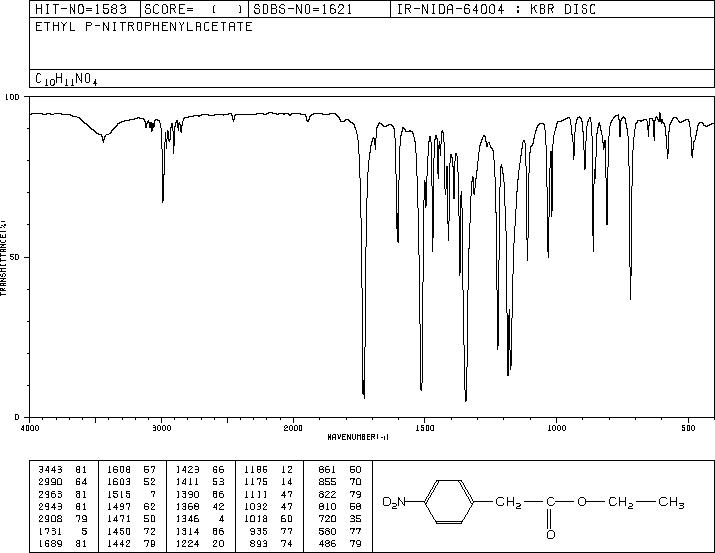
Task: Click the 2963 peak entry in the table
Action: tap(62, 494)
